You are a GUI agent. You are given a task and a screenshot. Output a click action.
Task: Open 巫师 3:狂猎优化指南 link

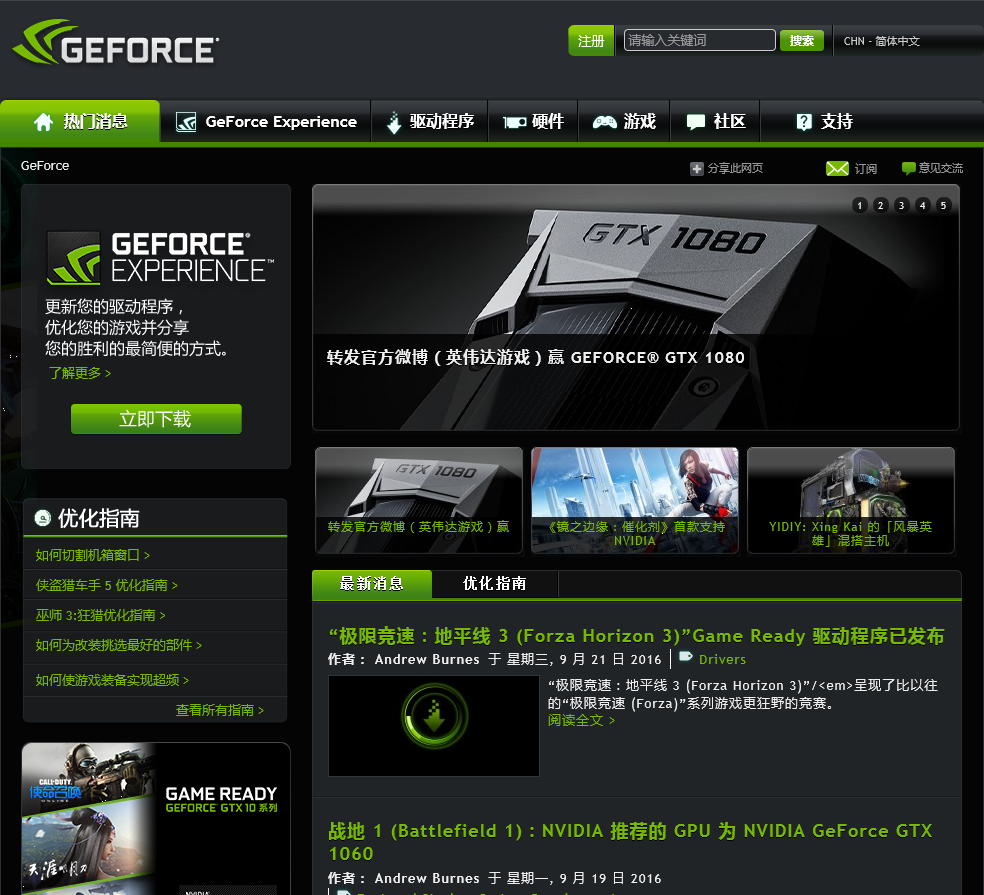pyautogui.click(x=100, y=615)
